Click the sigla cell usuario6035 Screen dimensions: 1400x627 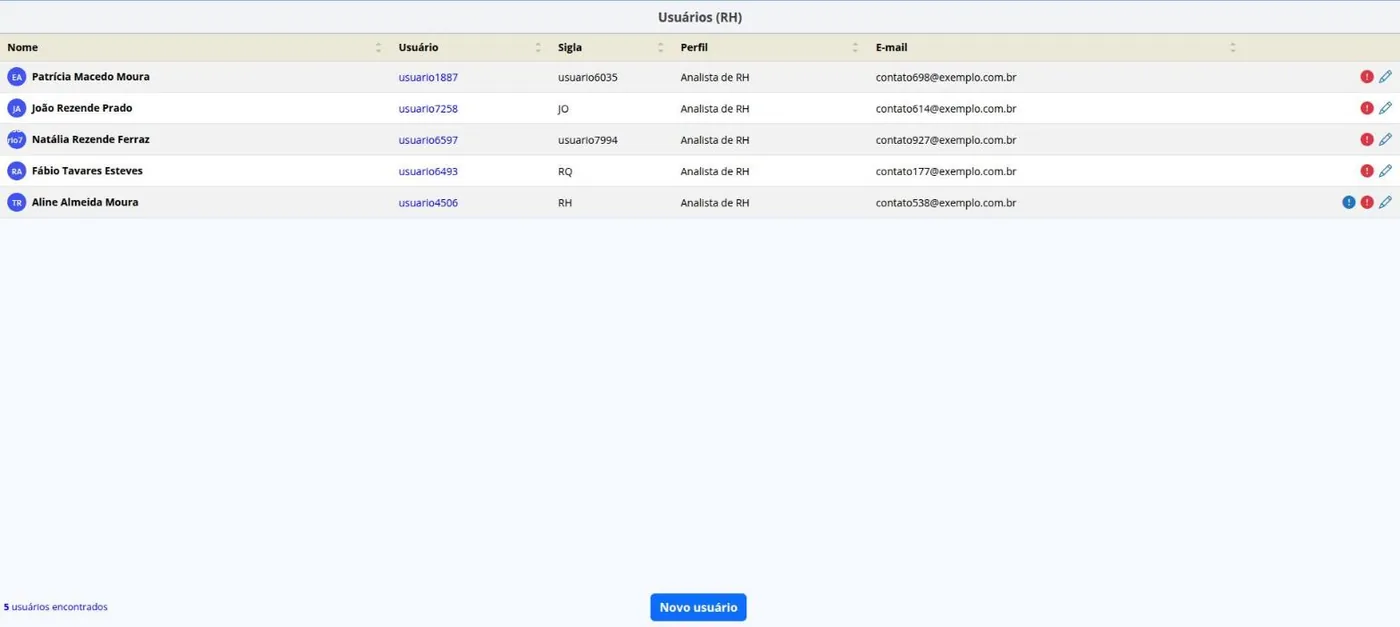[x=588, y=77]
